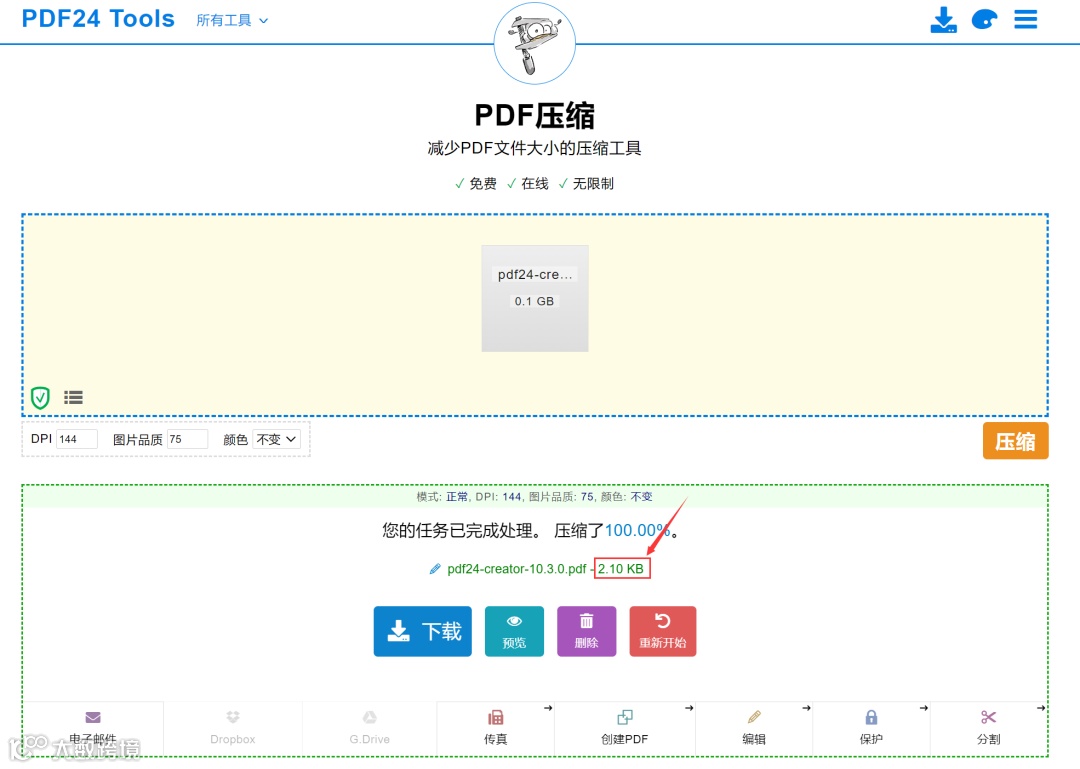Image resolution: width=1080 pixels, height=769 pixels.
Task: Open the 颜色 dropdown set to 不变
Action: 276,439
